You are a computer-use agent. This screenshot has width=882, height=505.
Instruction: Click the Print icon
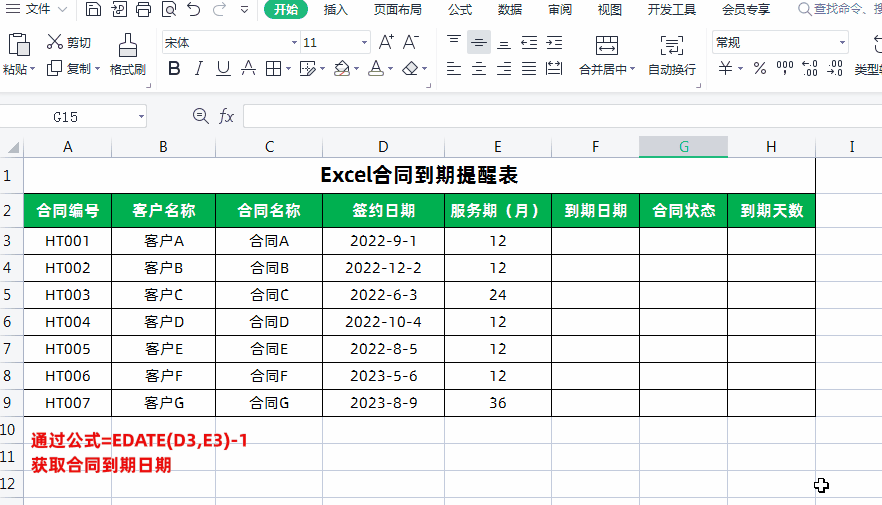point(143,9)
